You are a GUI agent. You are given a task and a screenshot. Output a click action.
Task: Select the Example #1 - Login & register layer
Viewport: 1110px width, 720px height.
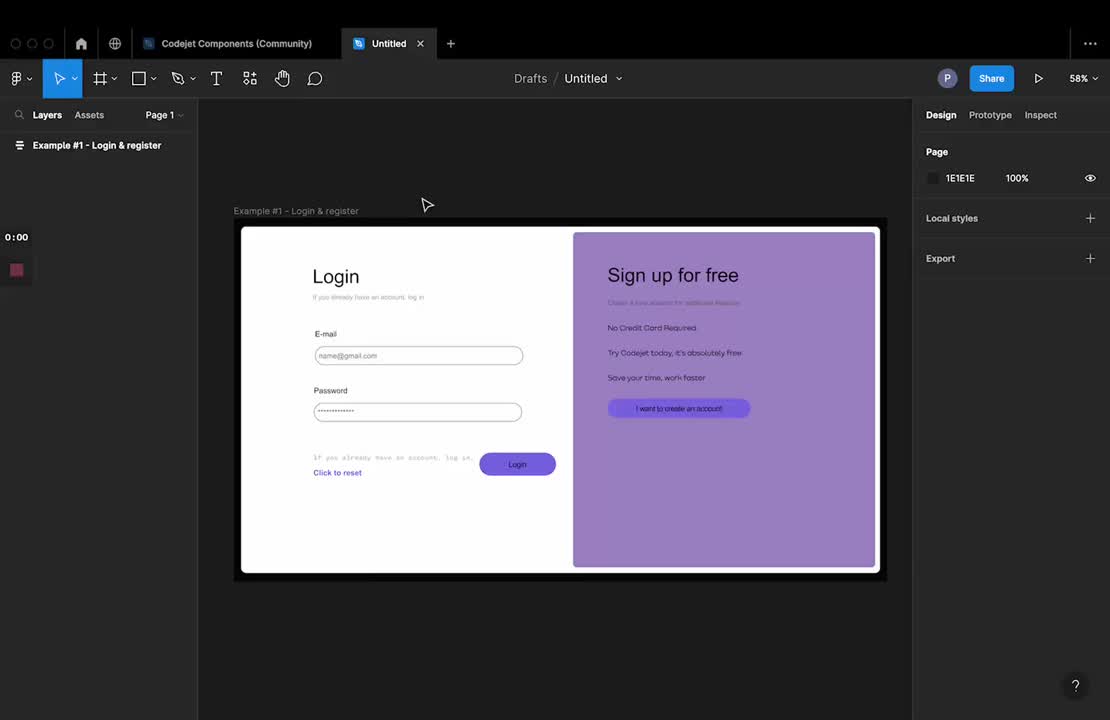tap(96, 145)
